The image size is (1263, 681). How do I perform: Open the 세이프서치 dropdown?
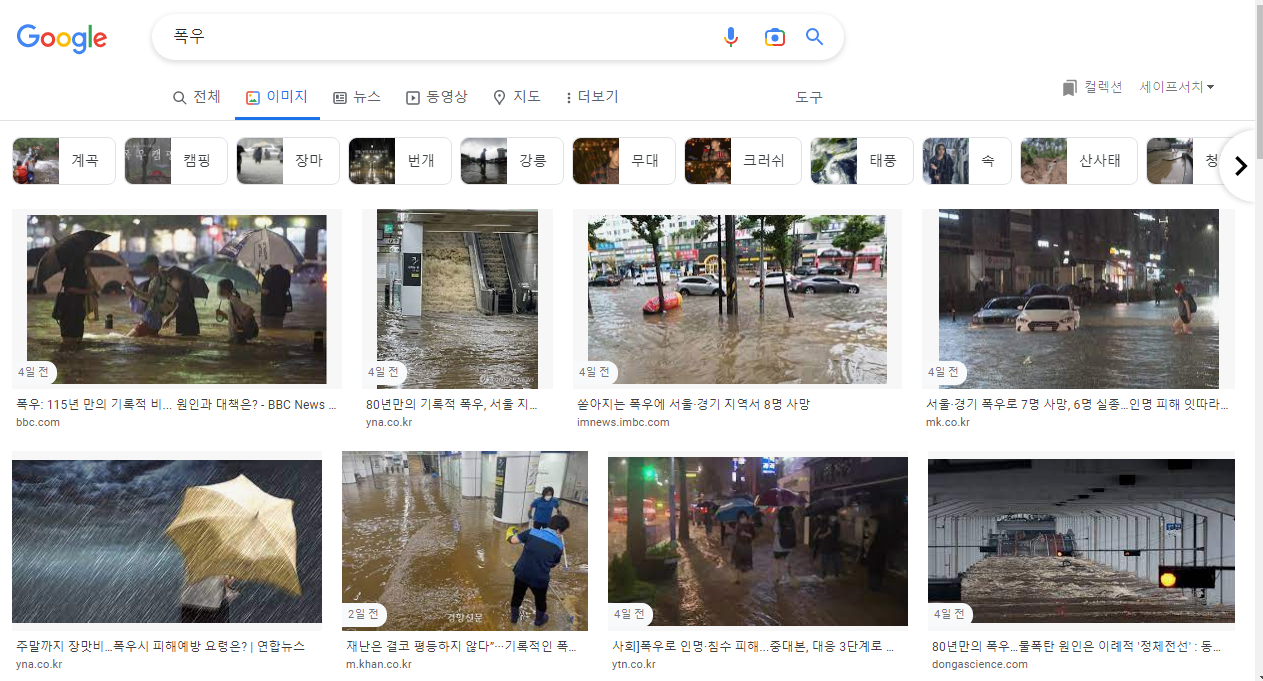pyautogui.click(x=1177, y=87)
